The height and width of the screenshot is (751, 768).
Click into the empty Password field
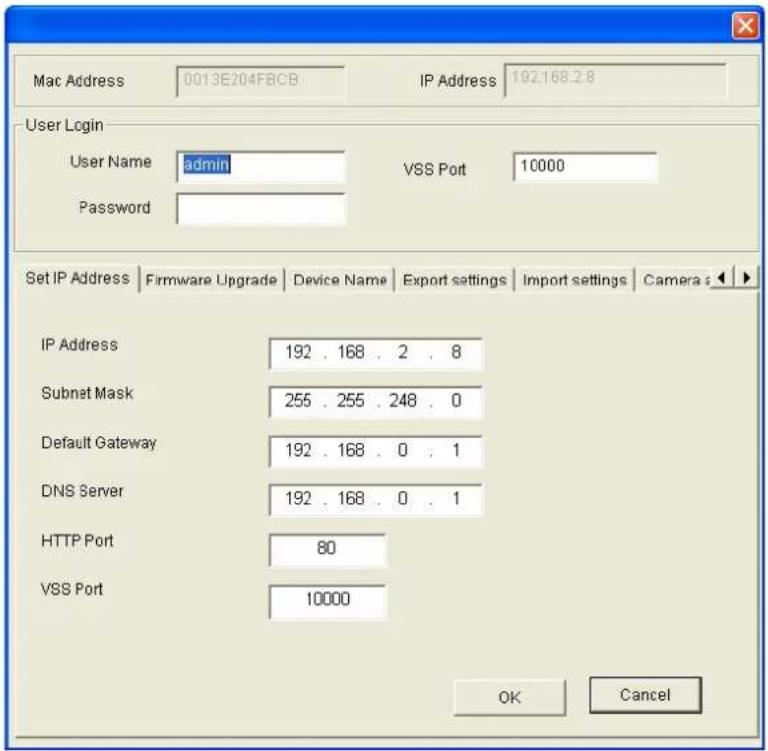(261, 209)
